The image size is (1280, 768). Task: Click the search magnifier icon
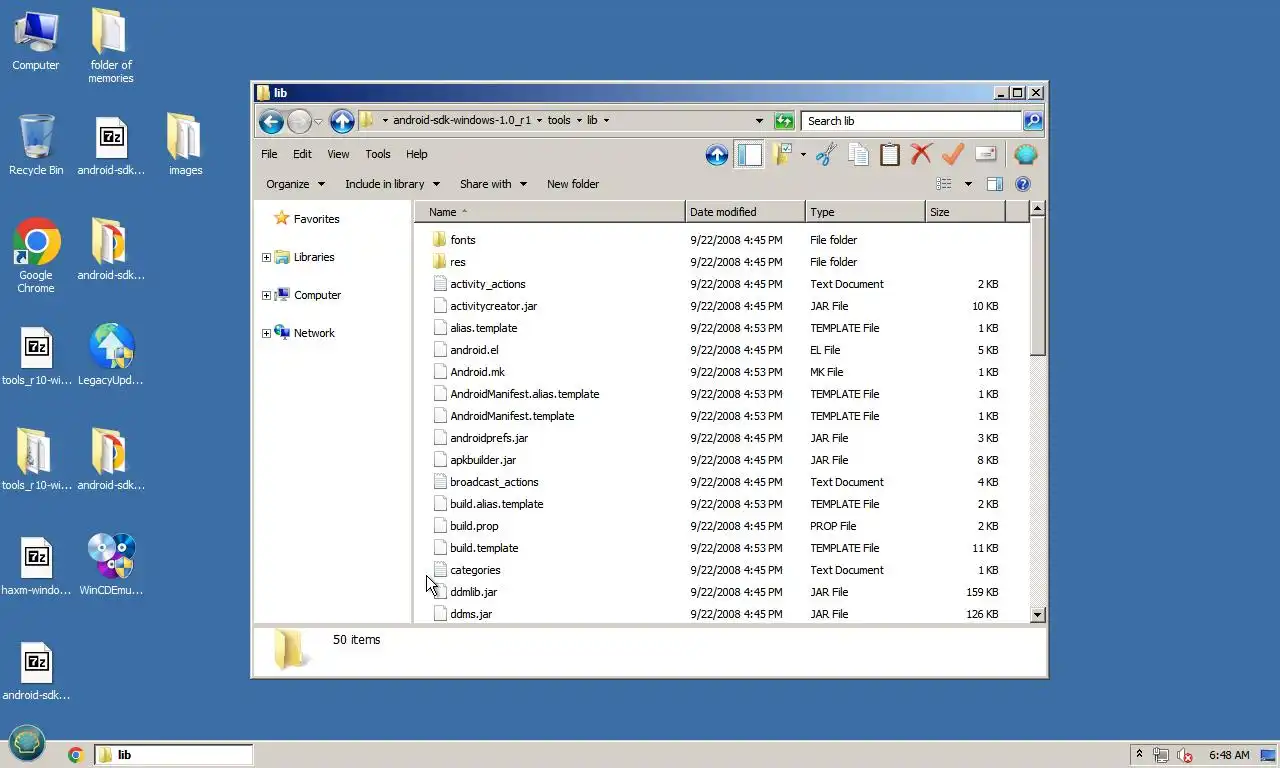(x=1033, y=121)
